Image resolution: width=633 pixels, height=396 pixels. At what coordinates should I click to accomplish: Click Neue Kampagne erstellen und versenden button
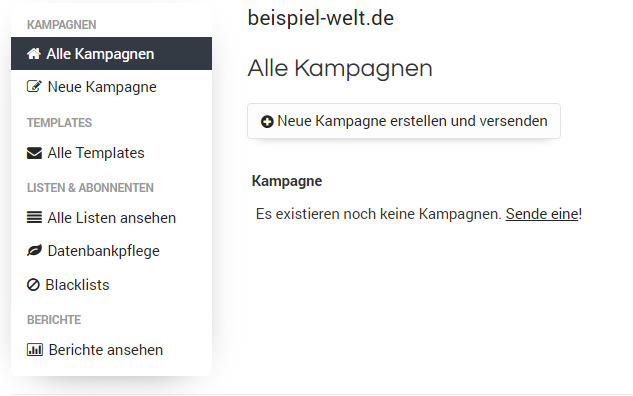coord(404,121)
